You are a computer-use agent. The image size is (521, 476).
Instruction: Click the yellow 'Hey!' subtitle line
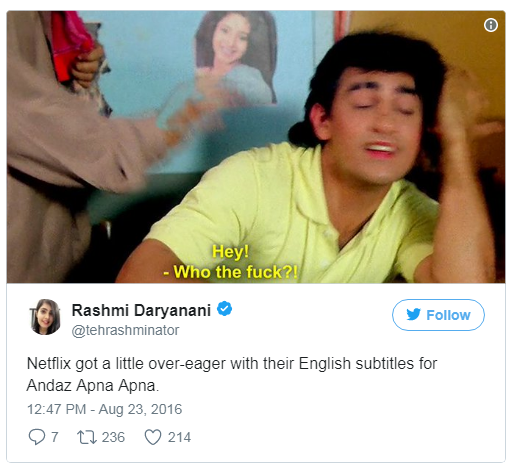coord(230,252)
